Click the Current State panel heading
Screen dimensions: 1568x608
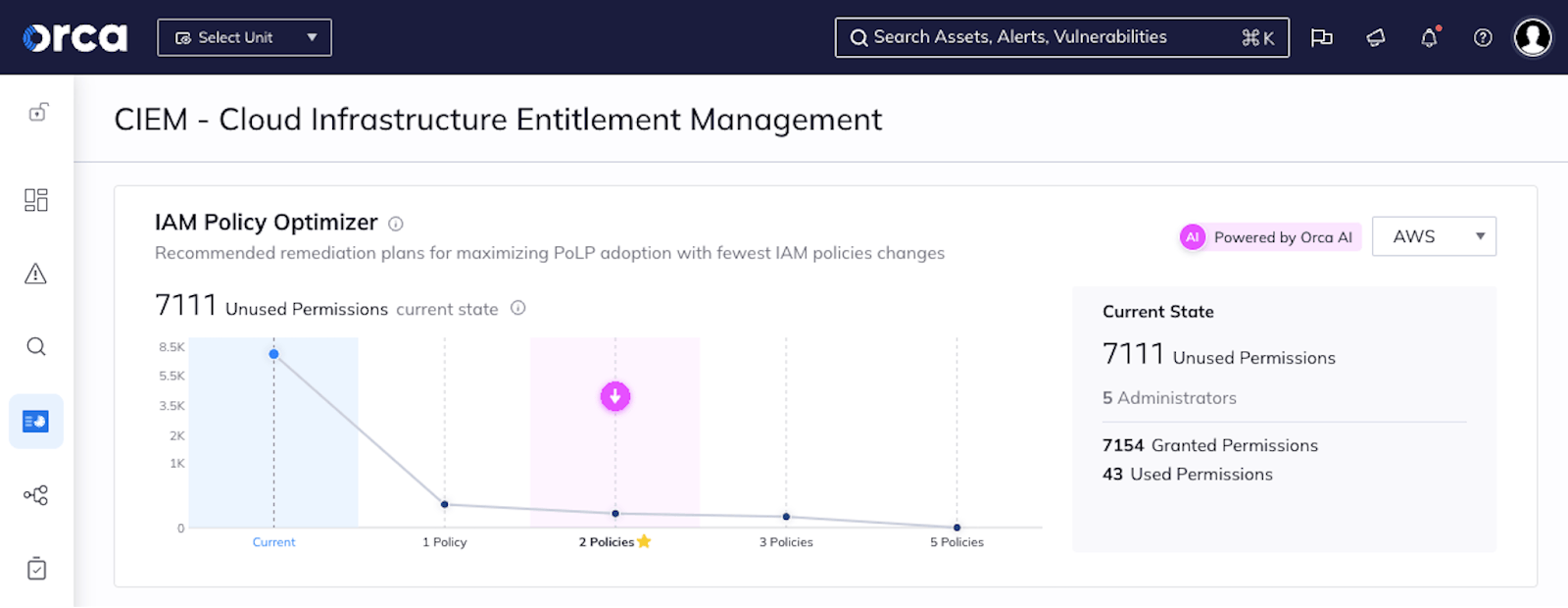1158,312
